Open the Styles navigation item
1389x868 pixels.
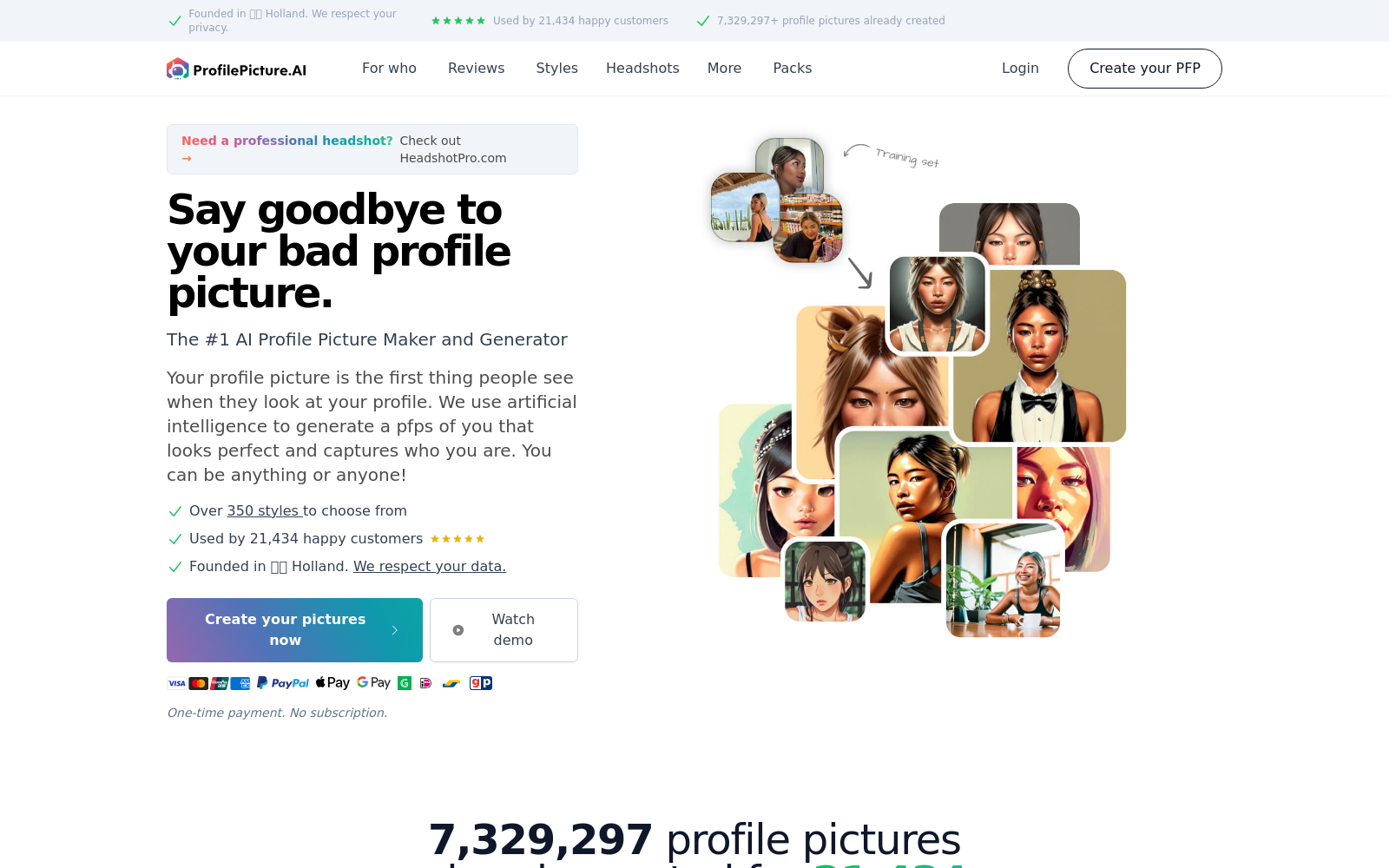556,68
